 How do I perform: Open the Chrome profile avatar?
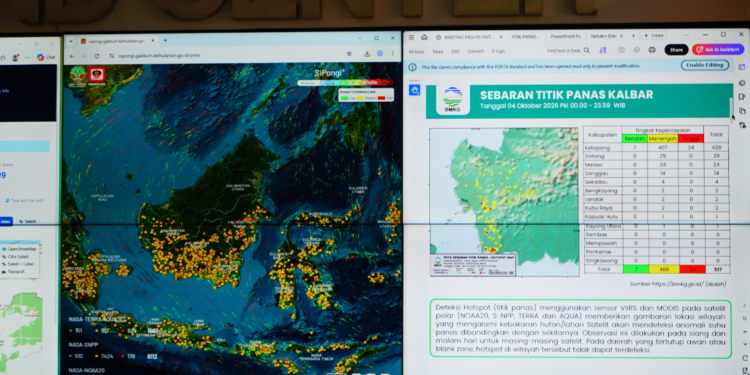[x=380, y=54]
